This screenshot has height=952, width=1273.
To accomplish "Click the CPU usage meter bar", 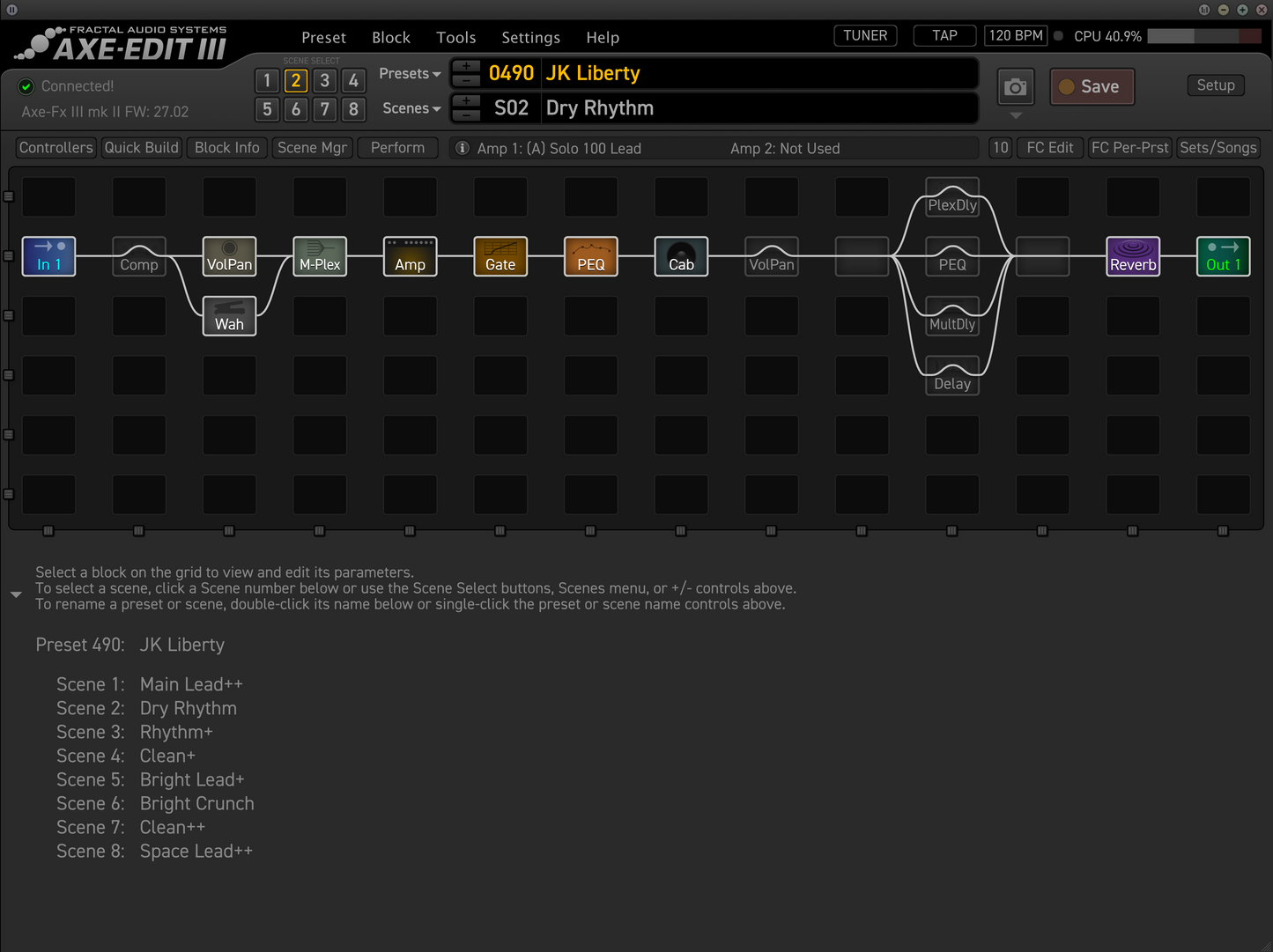I will point(1204,36).
